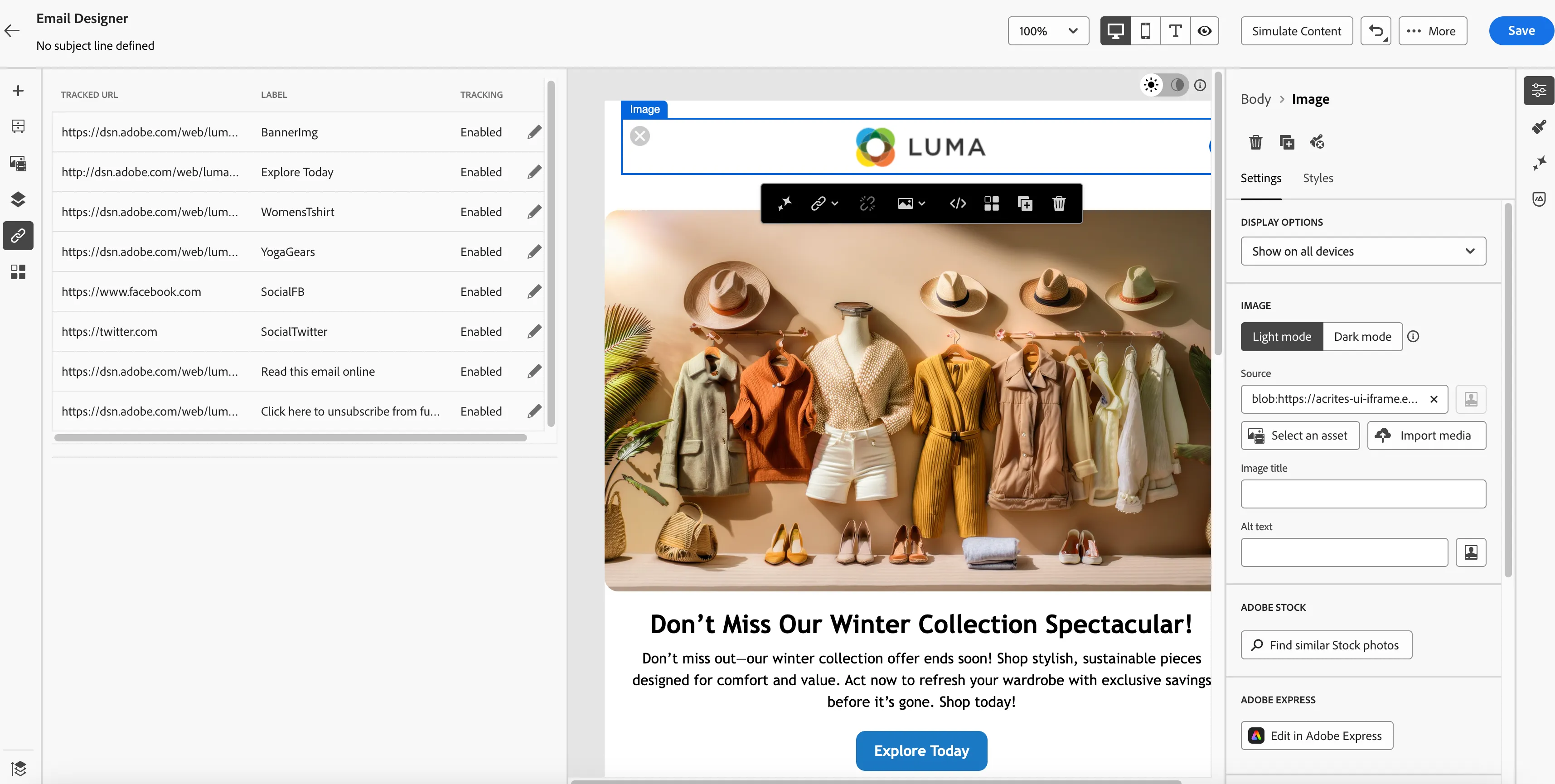Click the personalization icon next to Alt text
This screenshot has height=784, width=1555.
click(1471, 552)
